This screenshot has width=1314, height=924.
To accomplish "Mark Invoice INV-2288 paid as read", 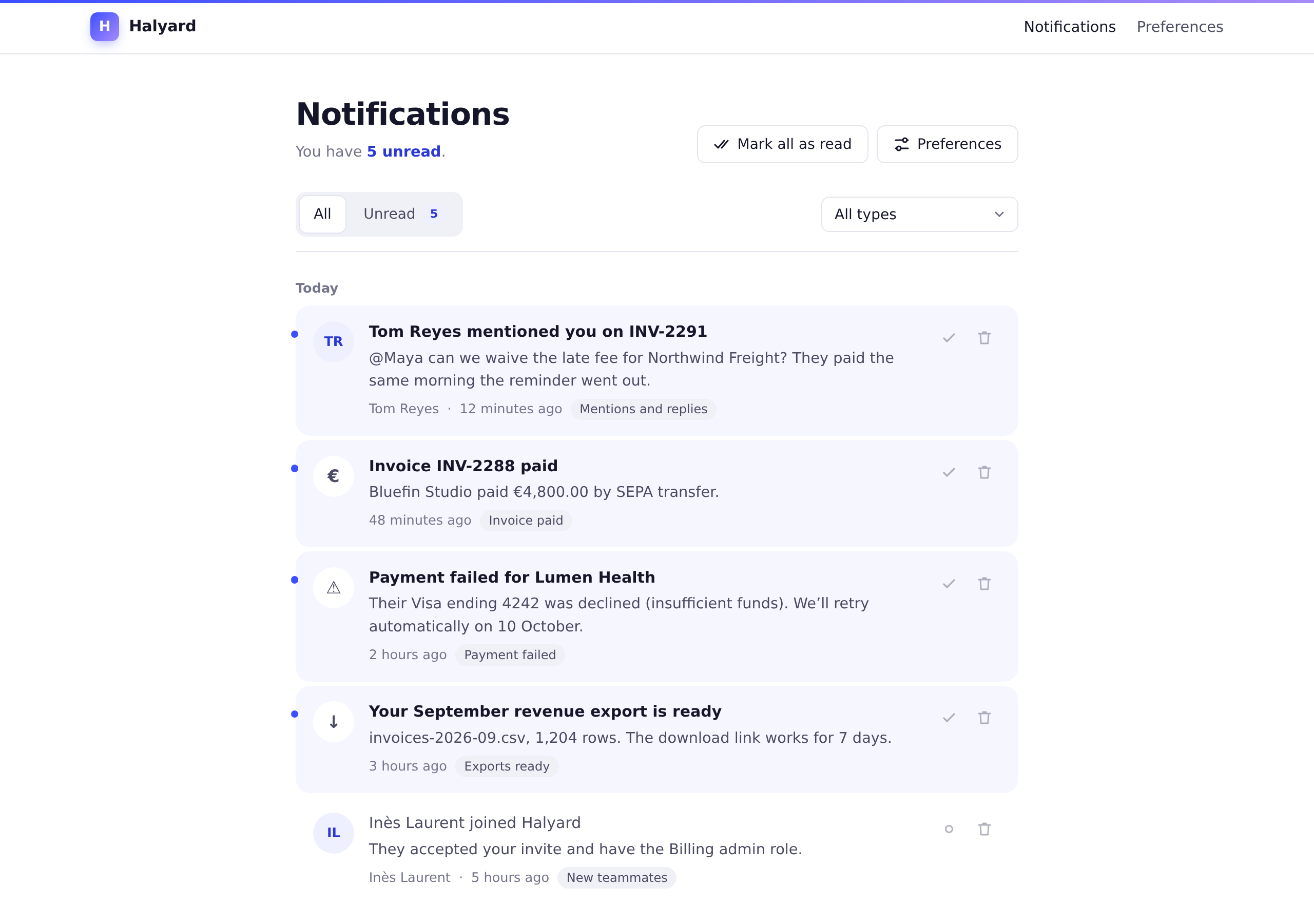I will [949, 472].
